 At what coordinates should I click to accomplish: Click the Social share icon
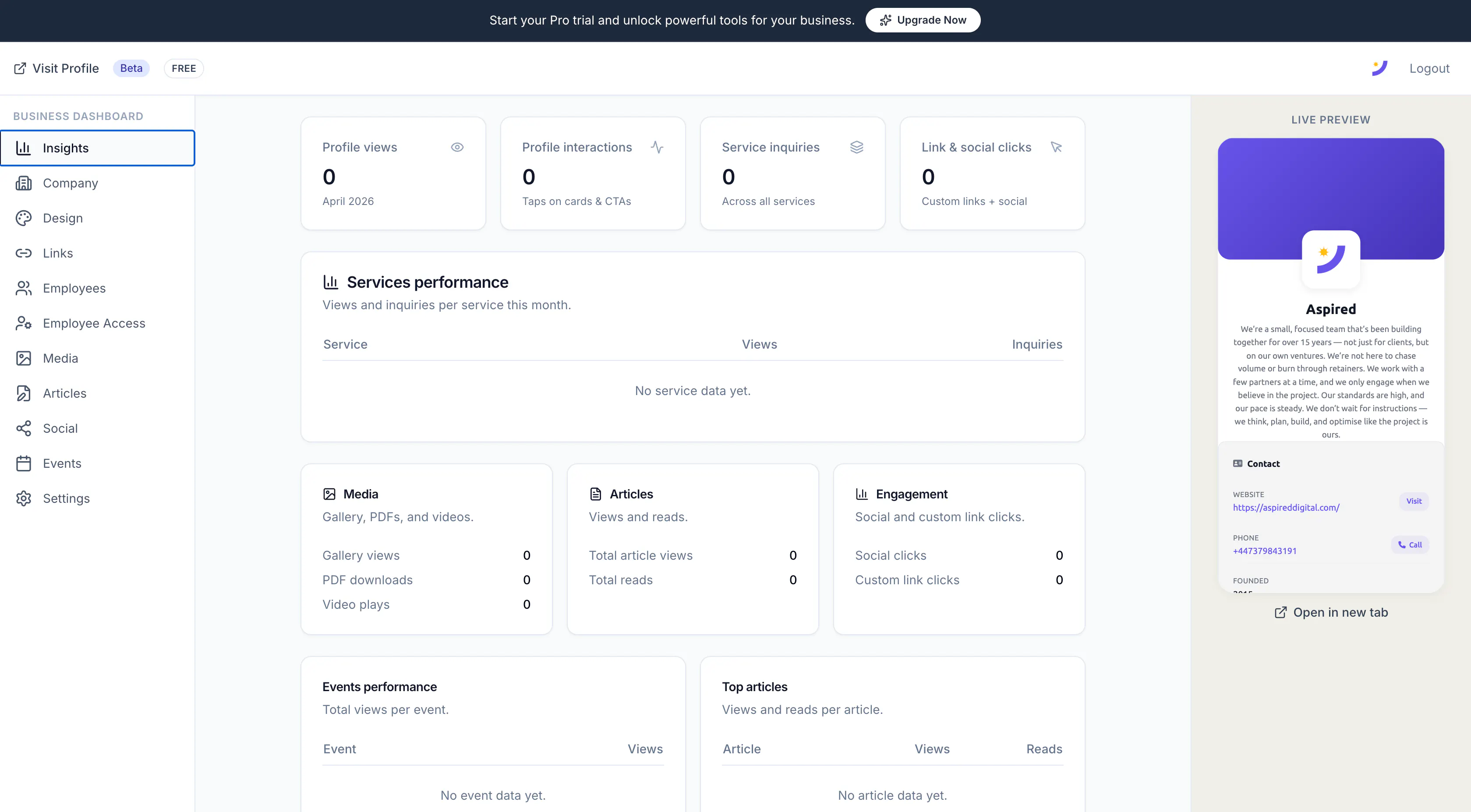tap(23, 428)
